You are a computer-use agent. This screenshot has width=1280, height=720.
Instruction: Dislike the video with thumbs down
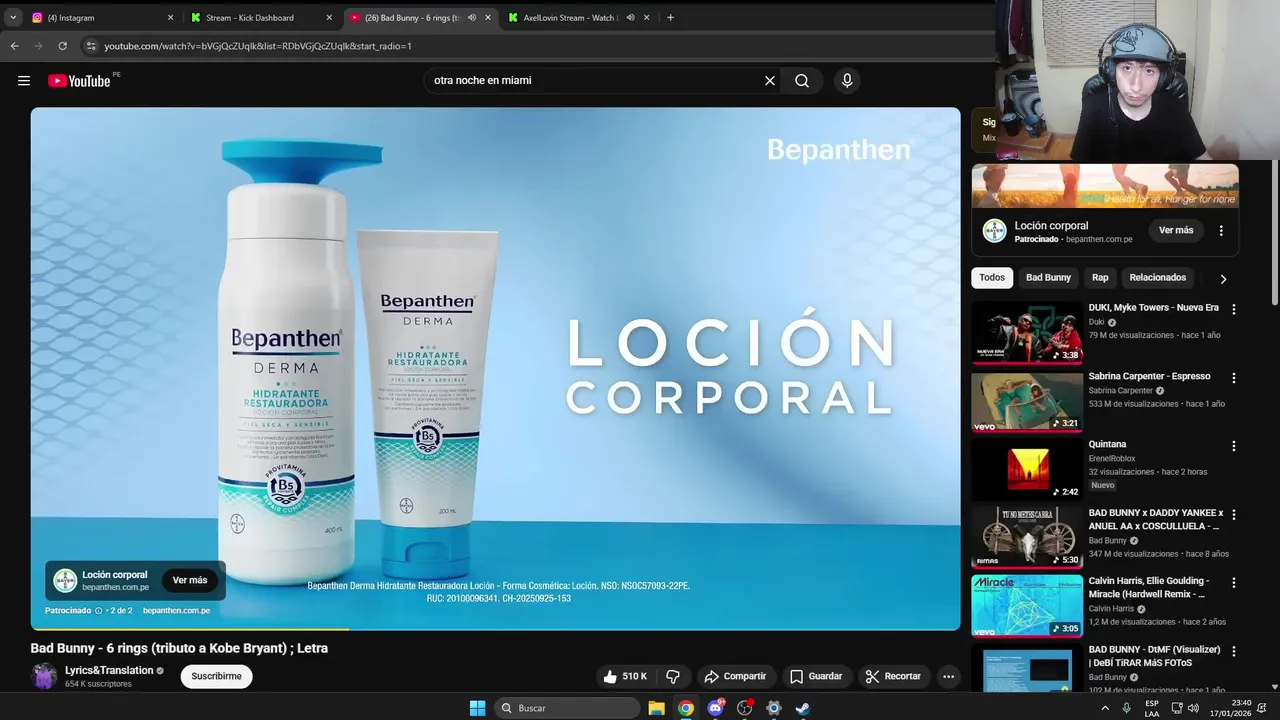(673, 677)
